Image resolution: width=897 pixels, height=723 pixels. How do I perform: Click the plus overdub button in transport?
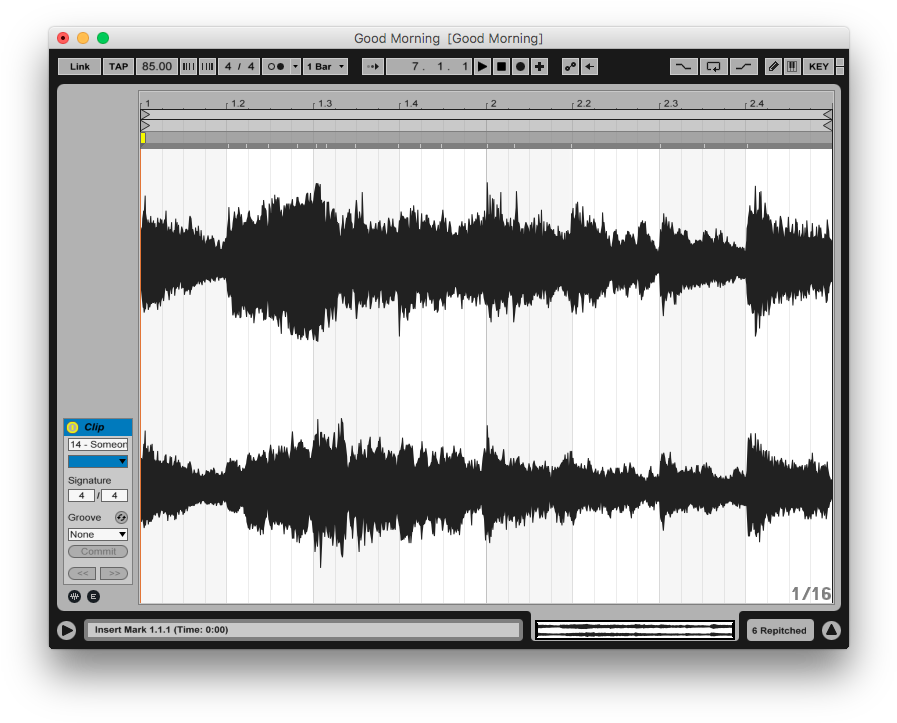540,67
